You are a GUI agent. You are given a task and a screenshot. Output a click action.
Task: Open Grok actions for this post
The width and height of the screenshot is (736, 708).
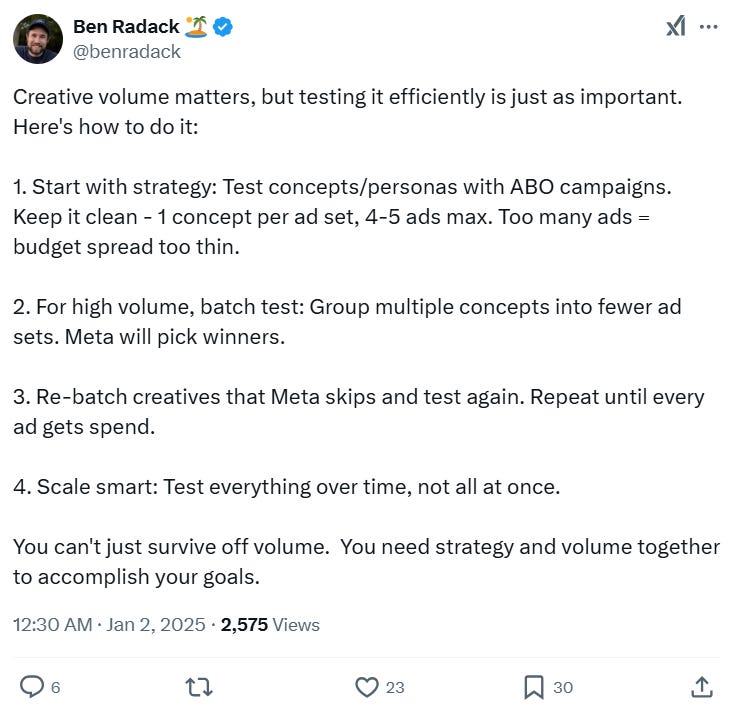(x=675, y=27)
